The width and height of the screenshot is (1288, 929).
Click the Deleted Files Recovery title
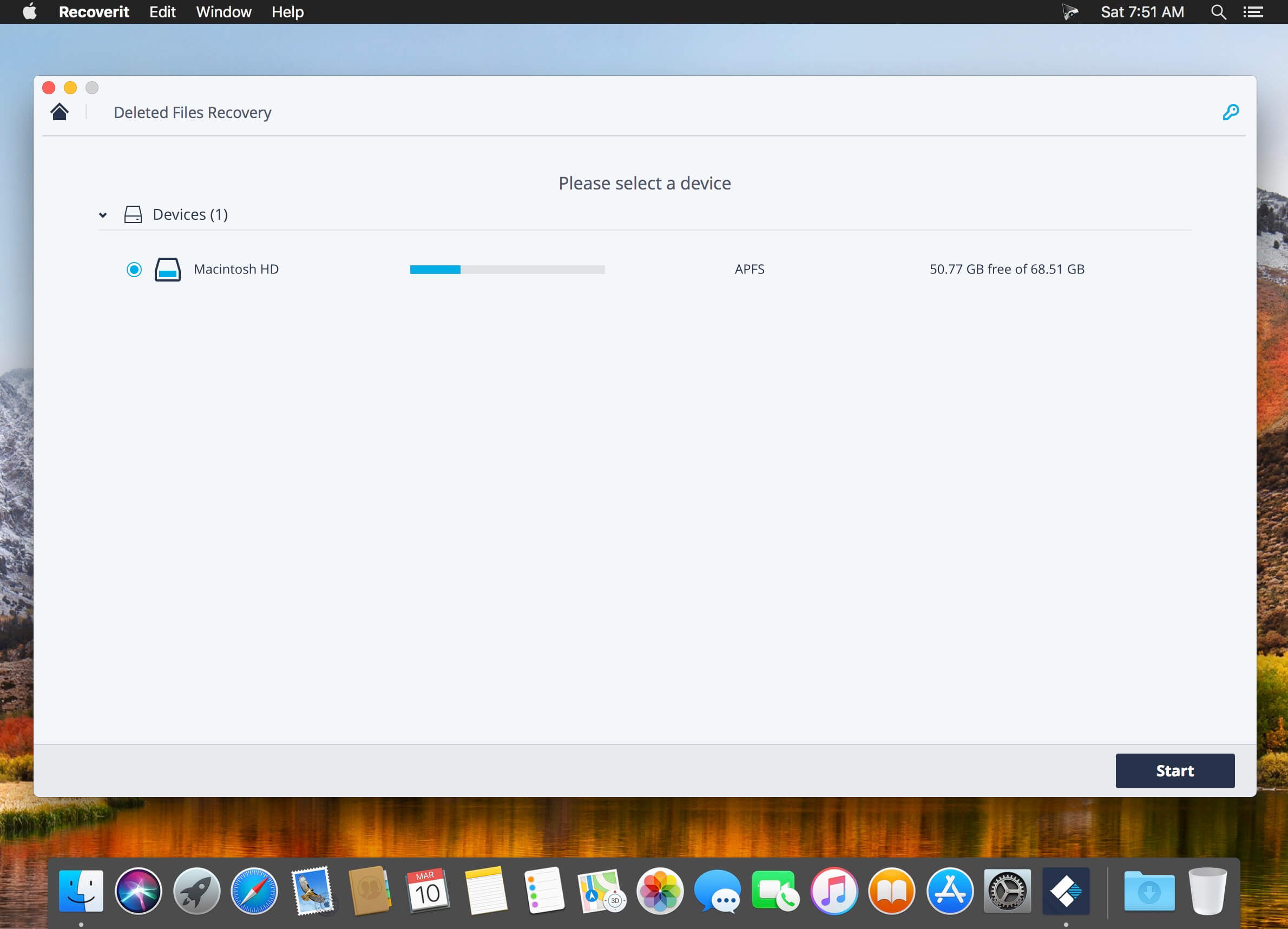click(x=193, y=113)
